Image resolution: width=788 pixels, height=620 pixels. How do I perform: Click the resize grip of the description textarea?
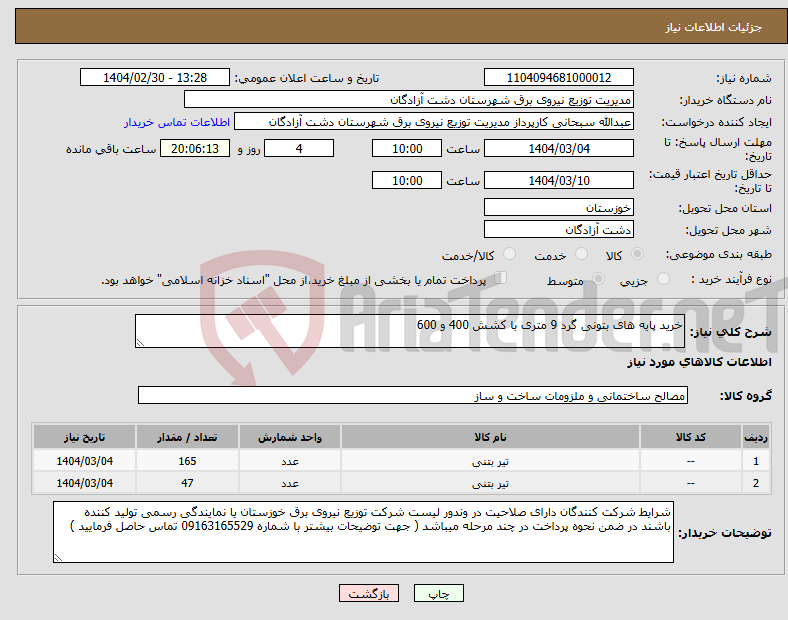pos(140,343)
